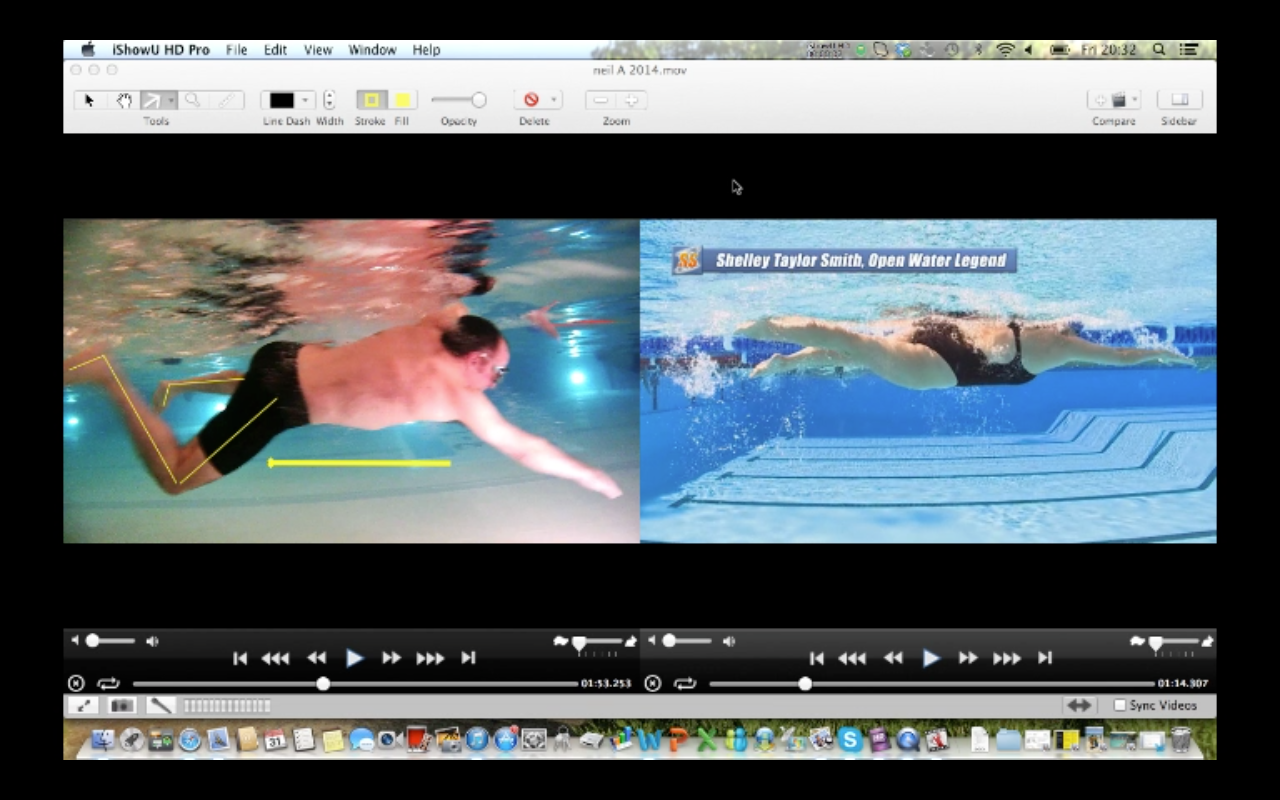1280x800 pixels.
Task: Open the drawing tool shape dropdown
Action: (x=172, y=100)
